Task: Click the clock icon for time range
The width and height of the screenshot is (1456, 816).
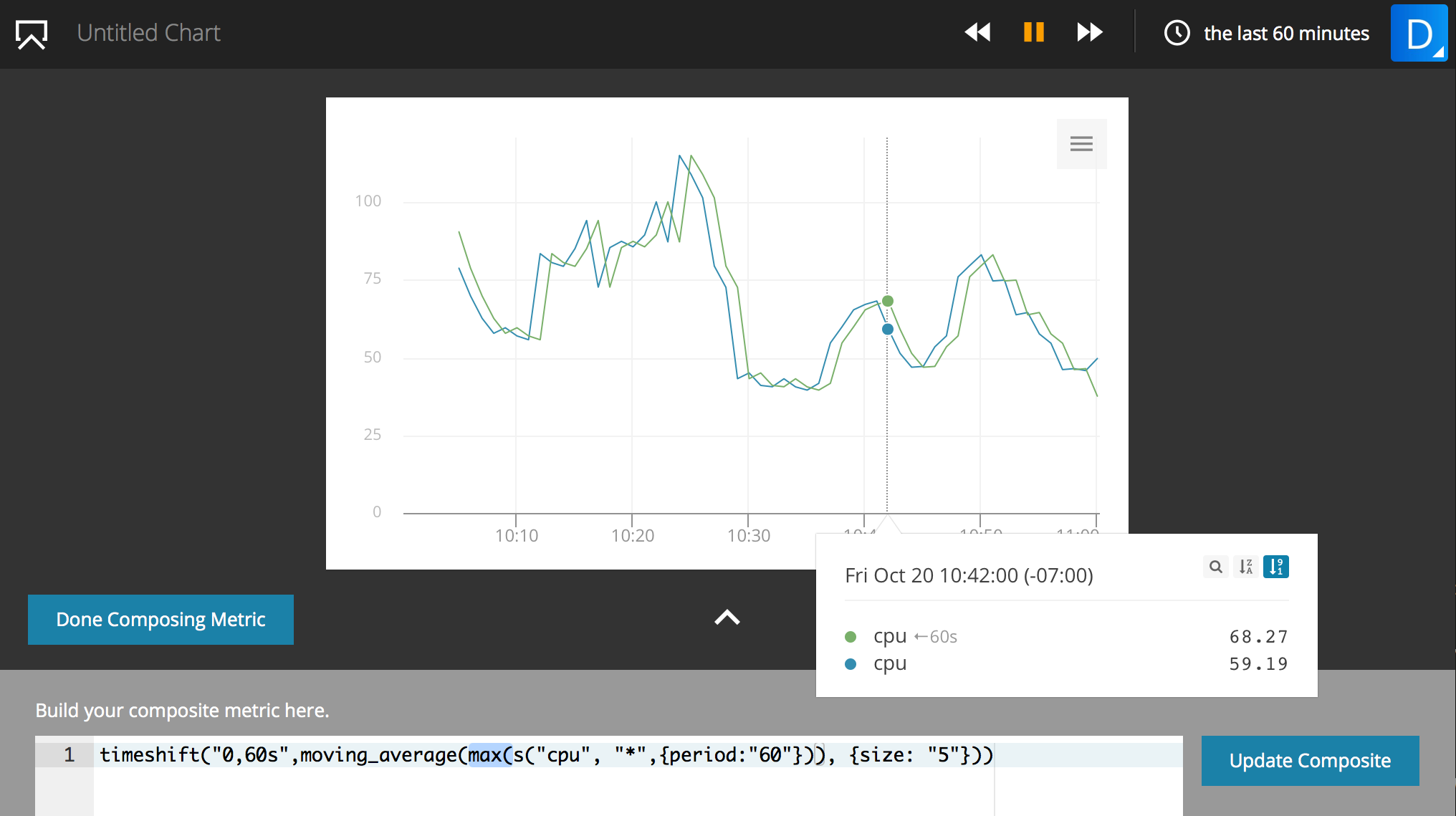Action: (1177, 33)
